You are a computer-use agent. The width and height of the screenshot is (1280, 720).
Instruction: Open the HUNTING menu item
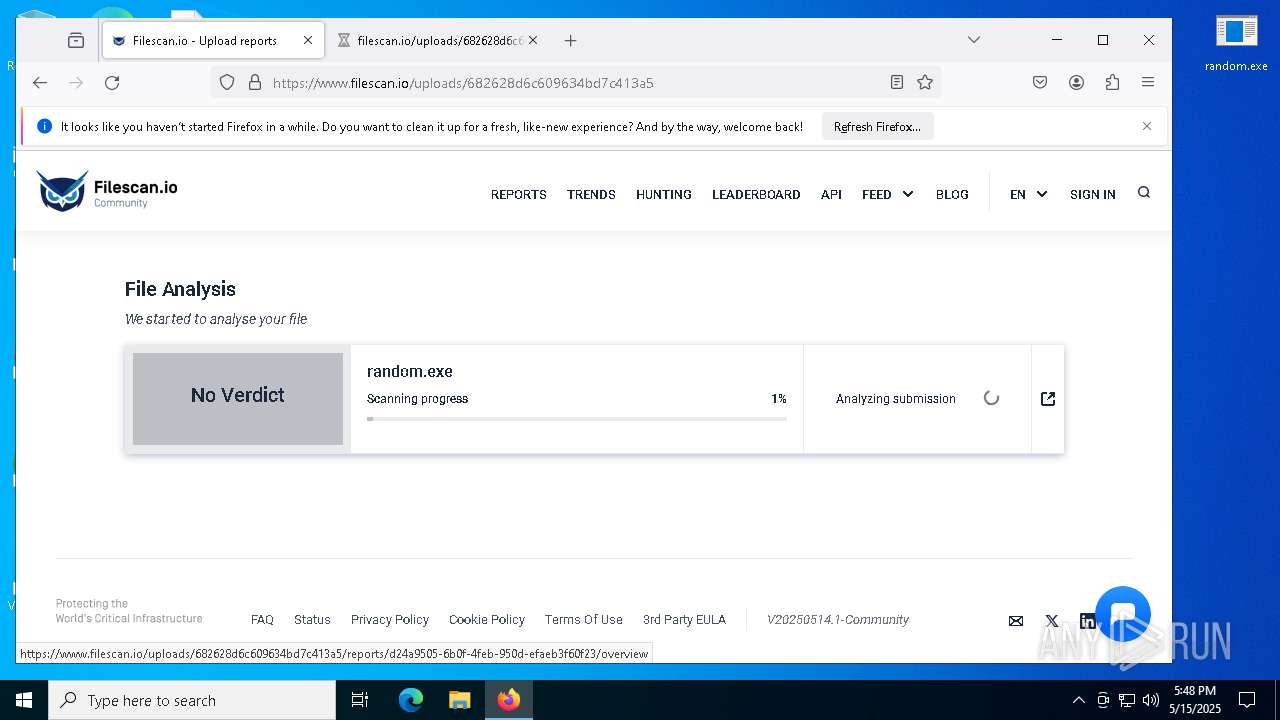664,194
